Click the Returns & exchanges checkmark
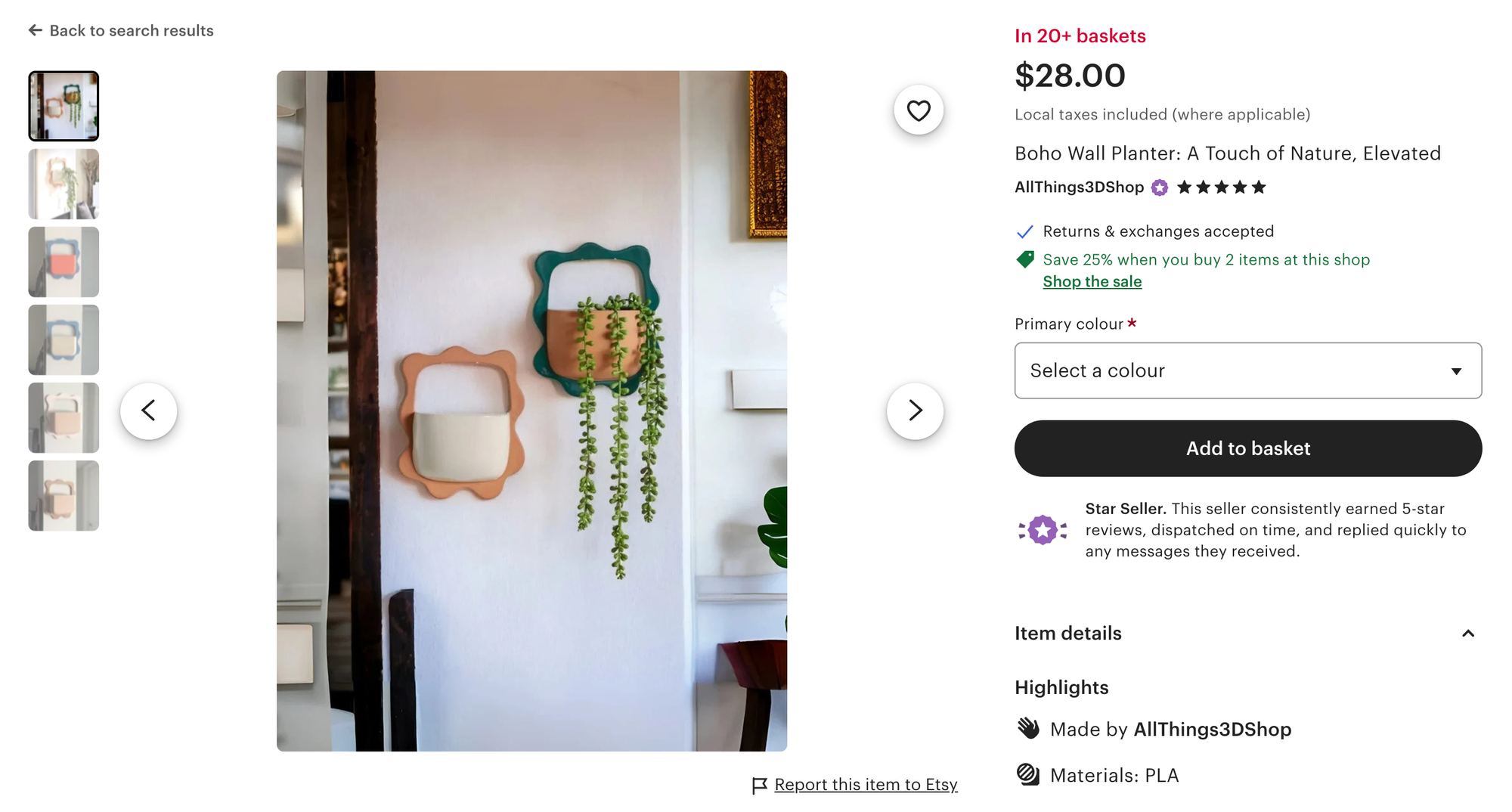Viewport: 1512px width, 812px height. coord(1025,231)
